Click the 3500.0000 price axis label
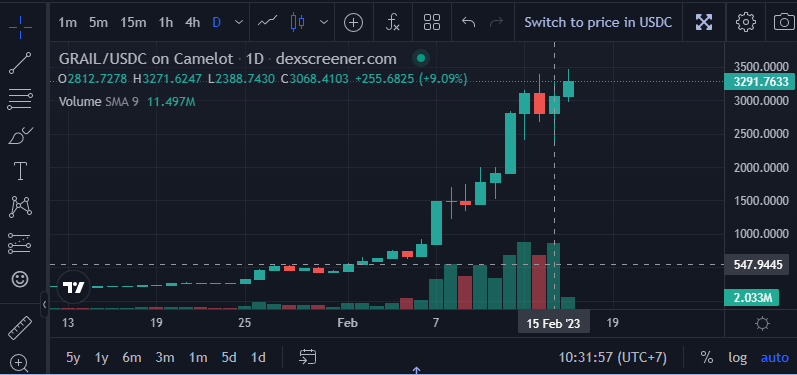The height and width of the screenshot is (375, 797). [760, 67]
